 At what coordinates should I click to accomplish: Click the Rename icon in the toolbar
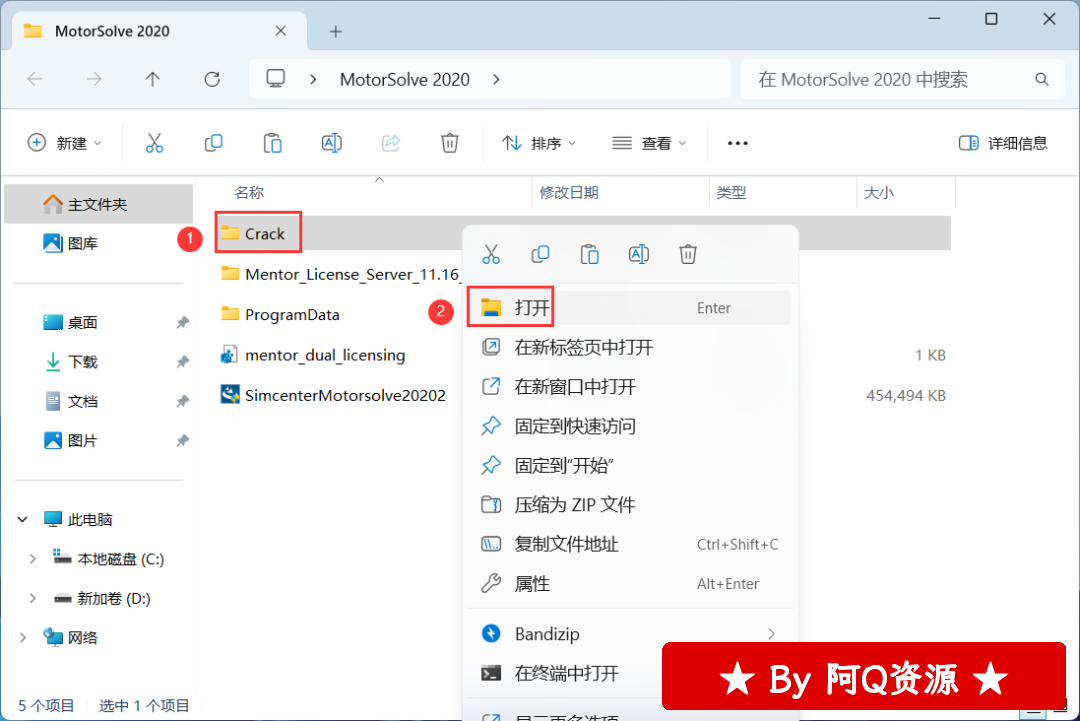coord(331,143)
